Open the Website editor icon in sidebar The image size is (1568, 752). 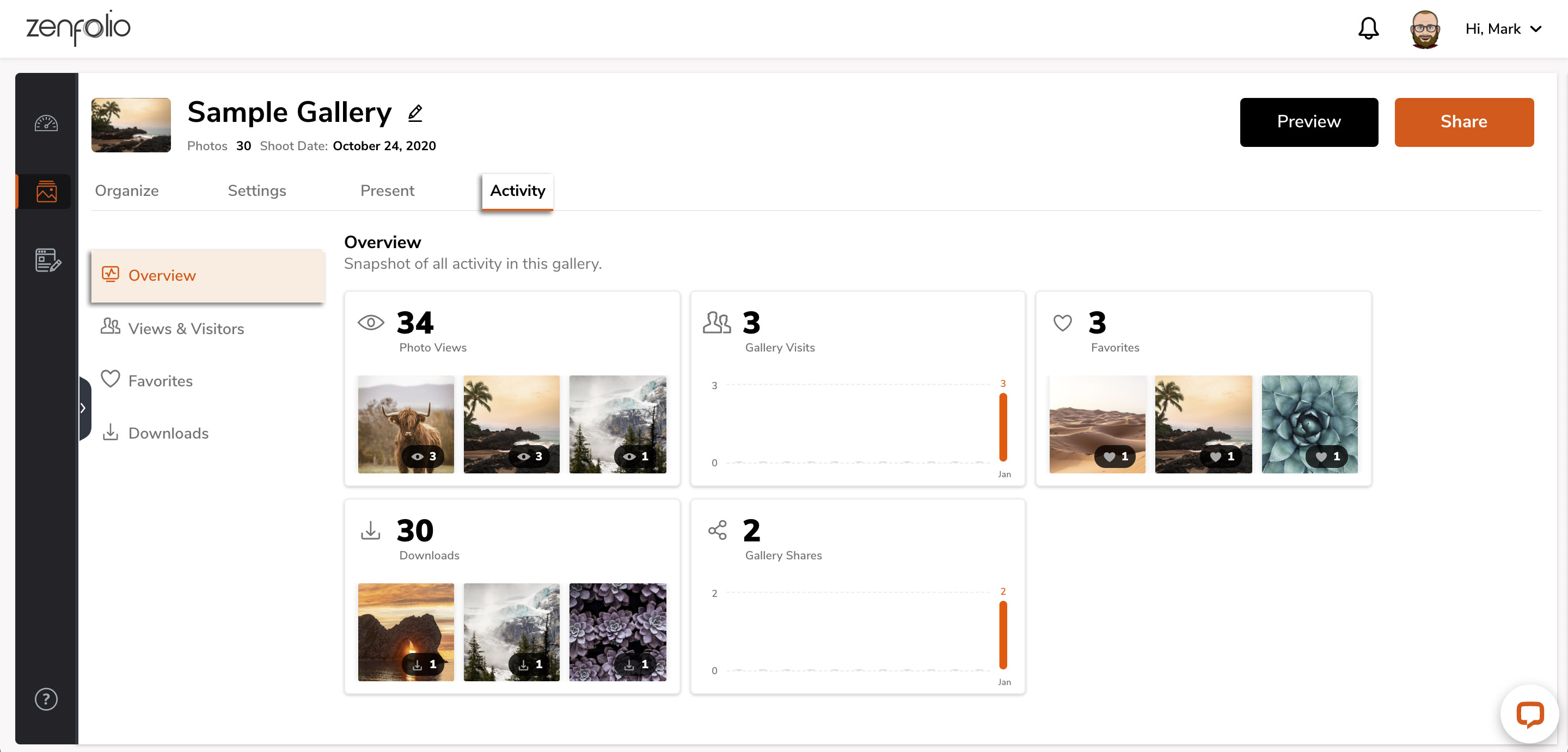46,262
